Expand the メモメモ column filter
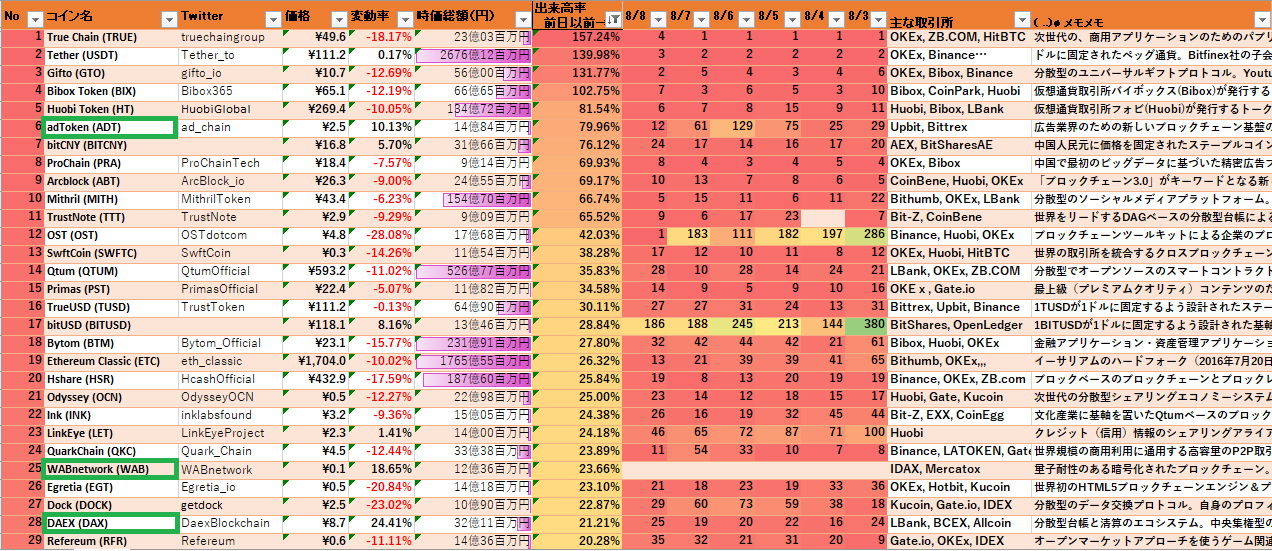Viewport: 1272px width, 551px height. tap(1262, 19)
